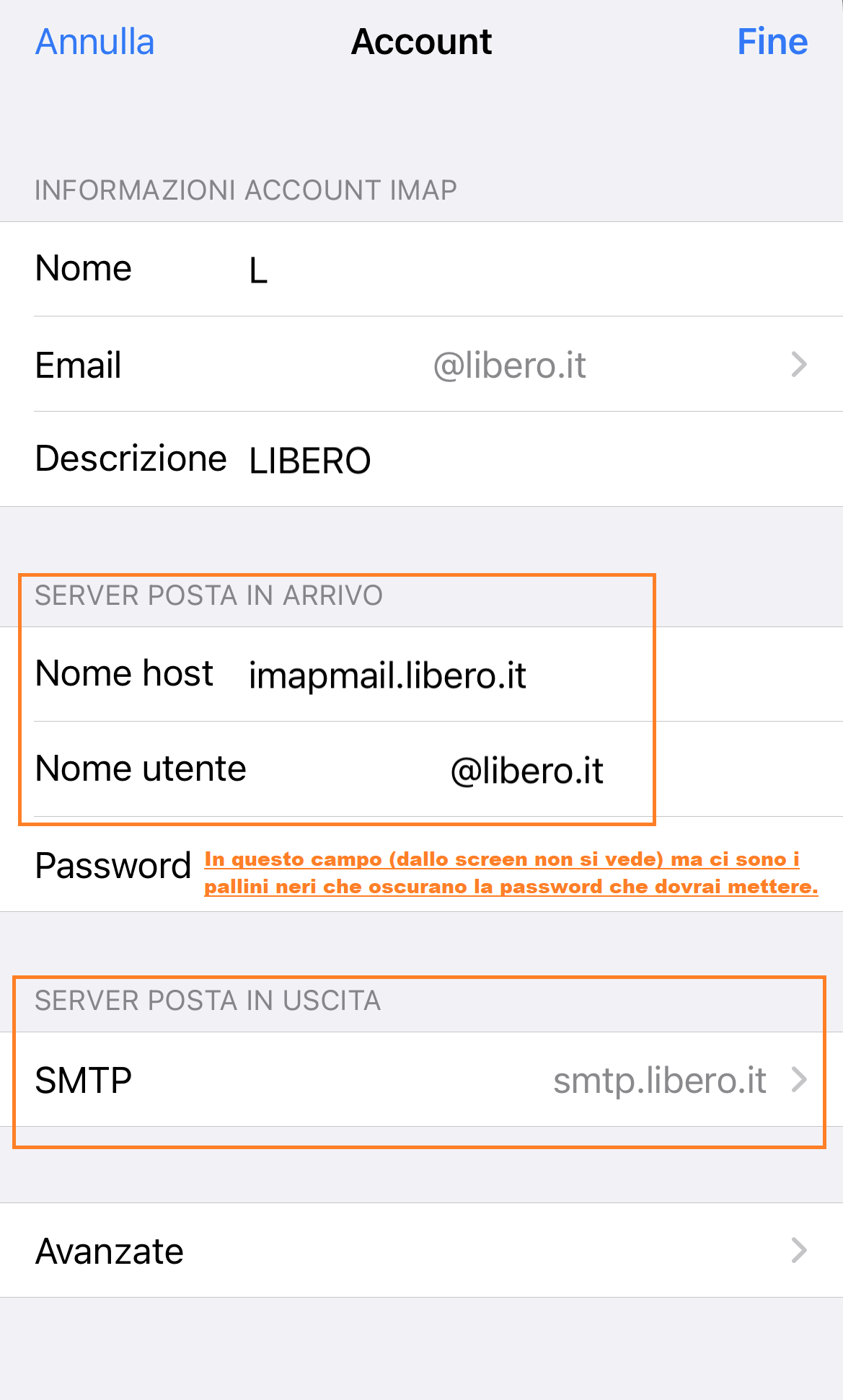Tap Fine to save account

click(x=772, y=42)
